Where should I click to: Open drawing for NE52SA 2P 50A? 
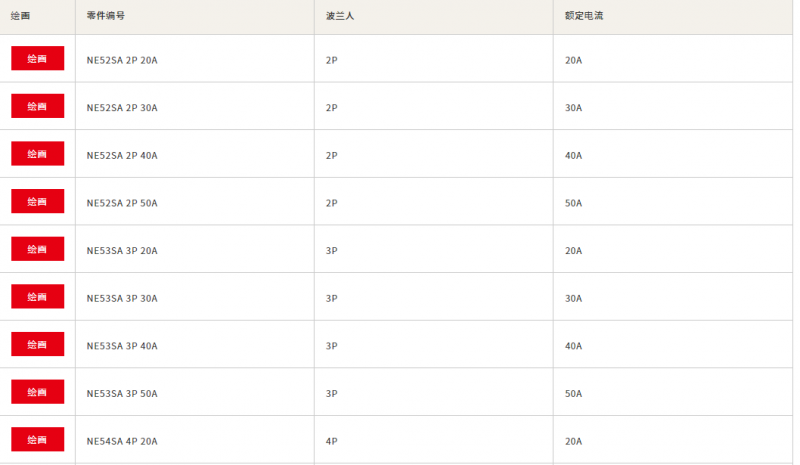pos(38,201)
